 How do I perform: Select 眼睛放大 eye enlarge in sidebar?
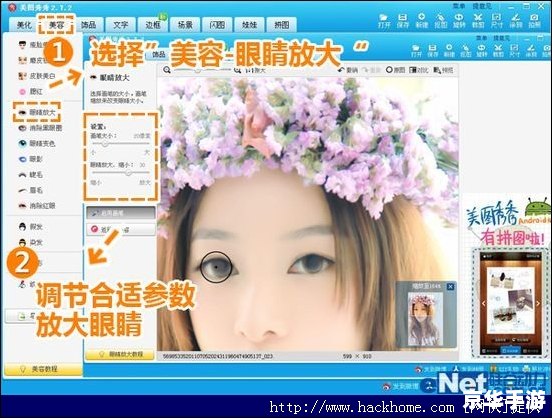37,112
